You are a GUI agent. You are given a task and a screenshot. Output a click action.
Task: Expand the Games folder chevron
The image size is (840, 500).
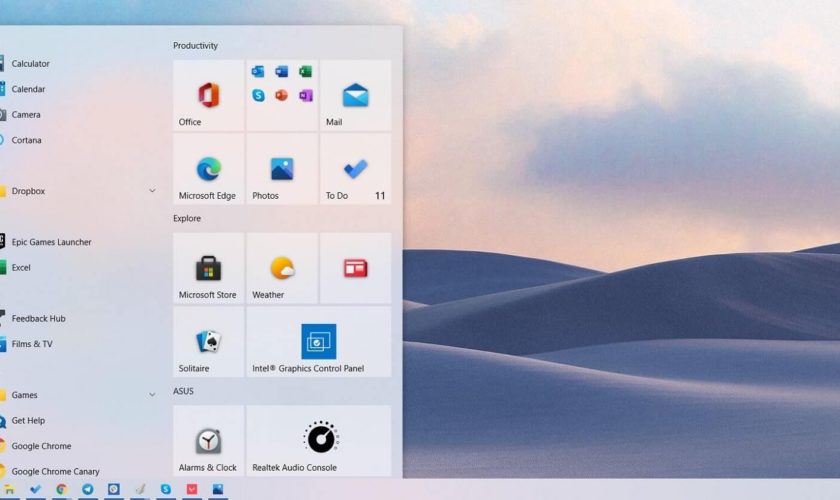pyautogui.click(x=152, y=395)
